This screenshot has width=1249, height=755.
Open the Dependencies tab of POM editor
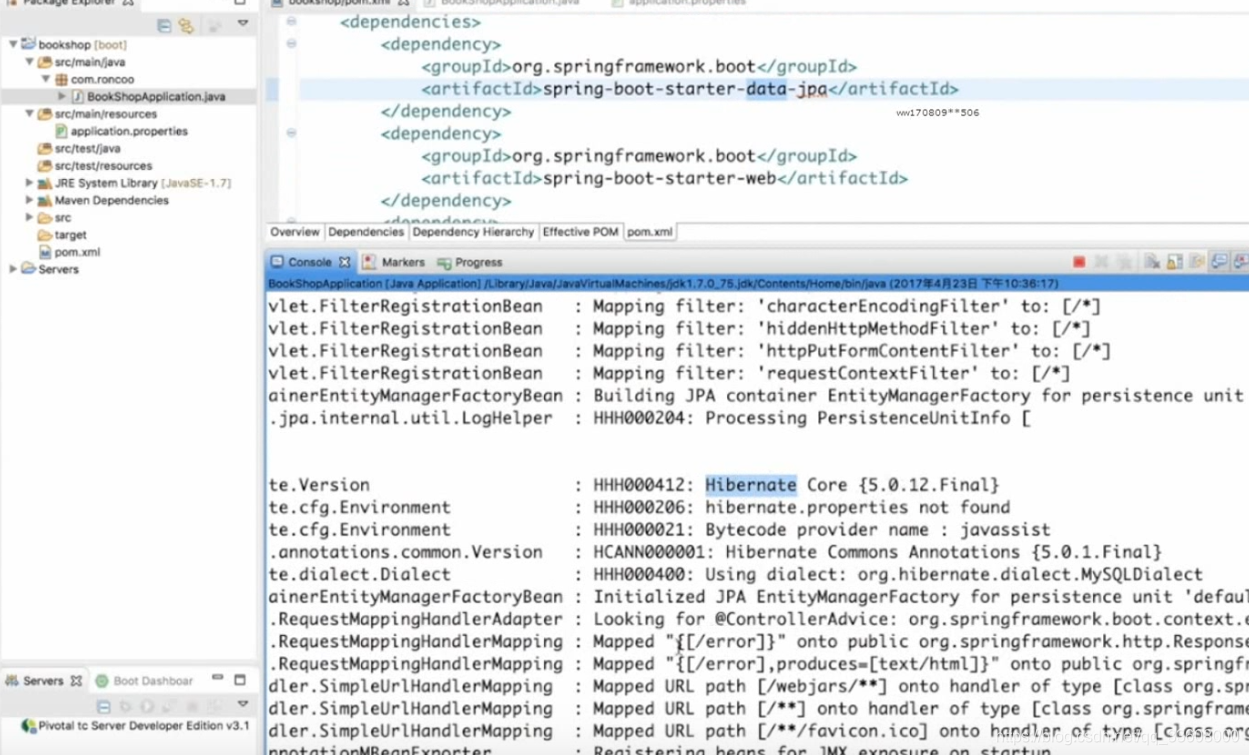tap(366, 232)
